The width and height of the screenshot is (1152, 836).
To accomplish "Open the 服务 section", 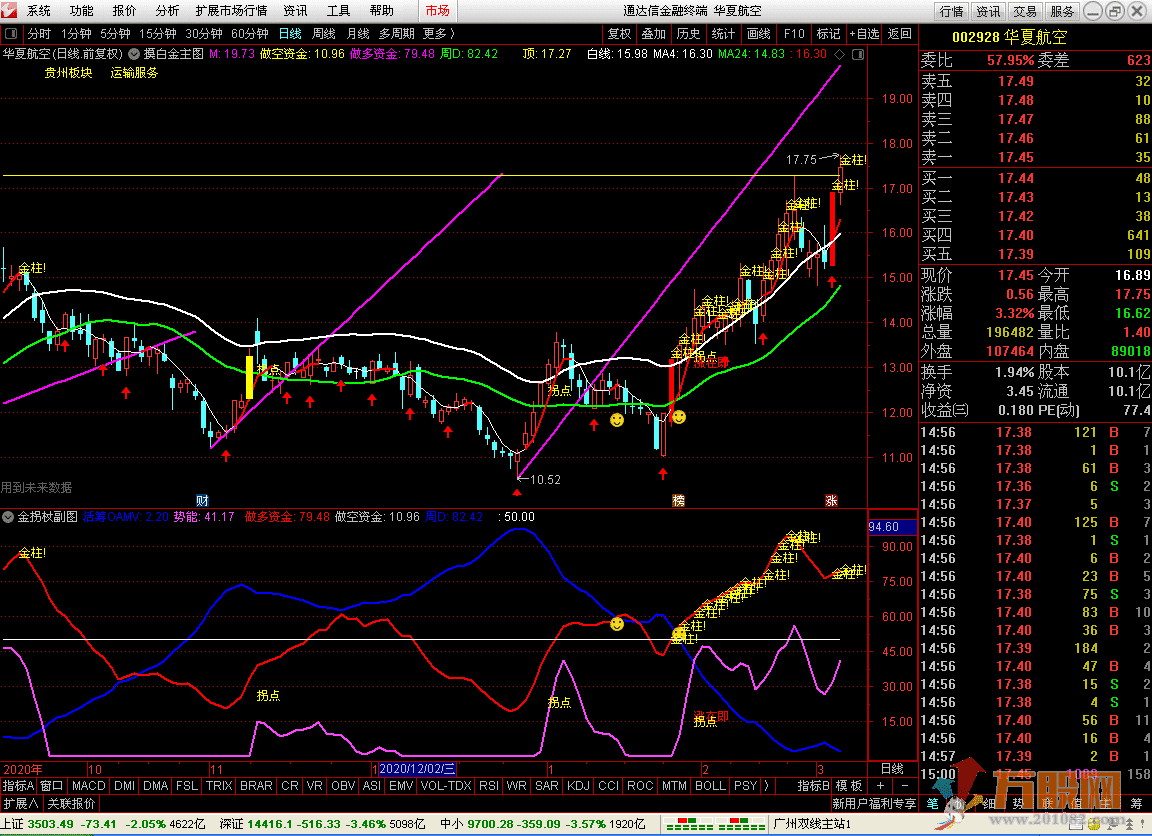I will [x=1062, y=11].
